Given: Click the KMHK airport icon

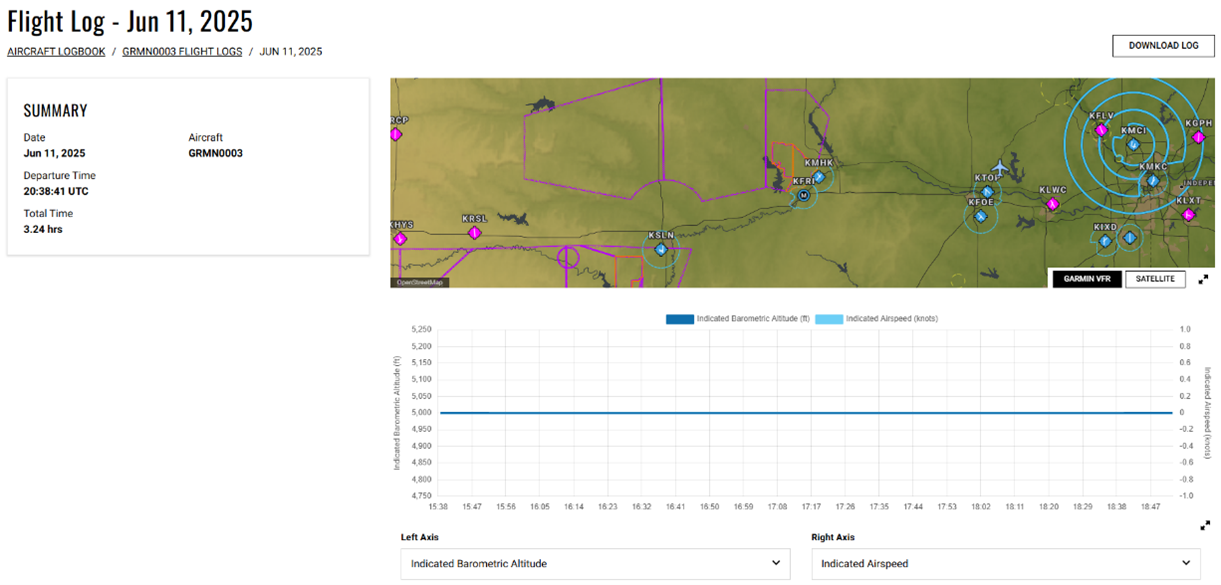Looking at the screenshot, I should 819,177.
